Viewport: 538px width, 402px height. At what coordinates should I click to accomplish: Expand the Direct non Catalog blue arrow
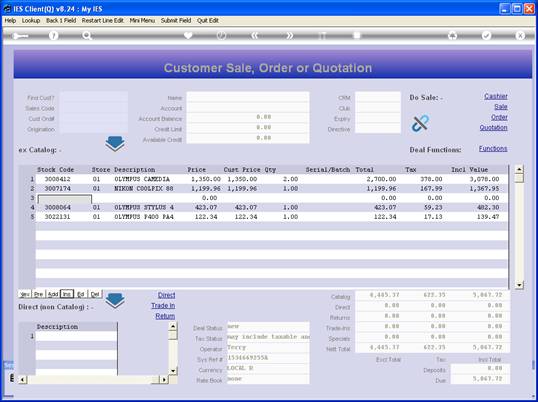115,301
